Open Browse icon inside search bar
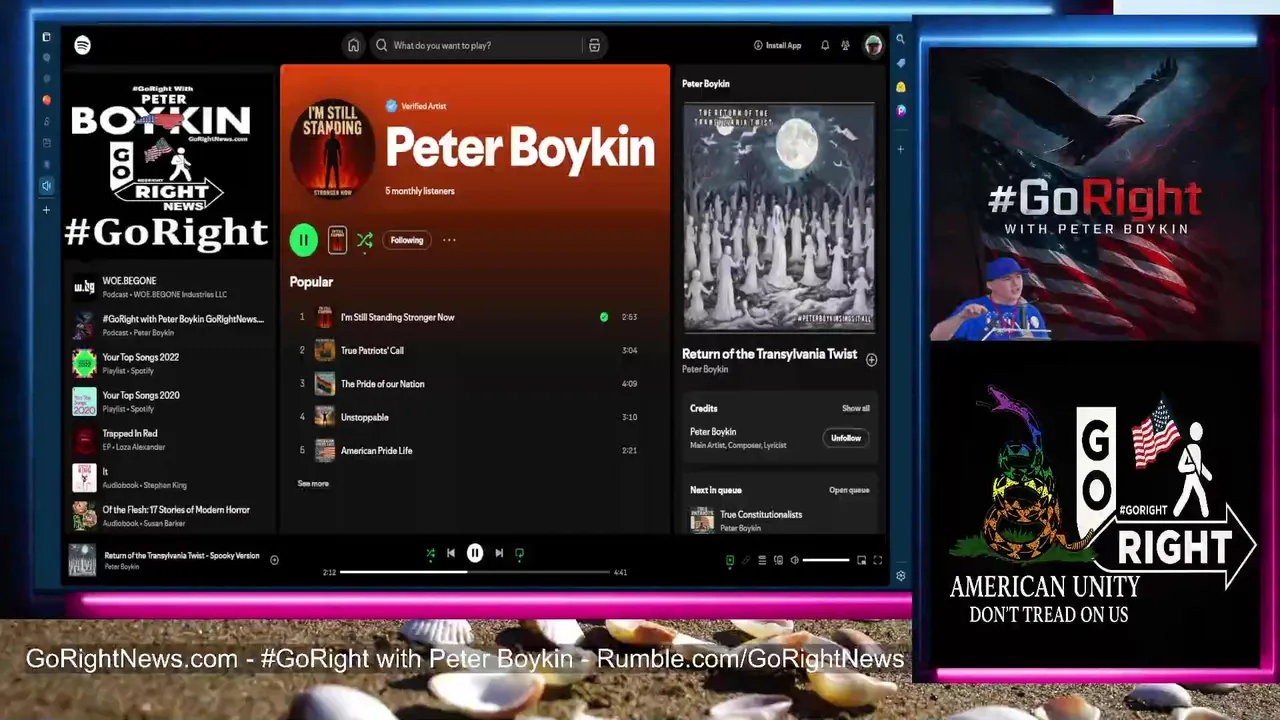Viewport: 1280px width, 720px height. [x=594, y=45]
